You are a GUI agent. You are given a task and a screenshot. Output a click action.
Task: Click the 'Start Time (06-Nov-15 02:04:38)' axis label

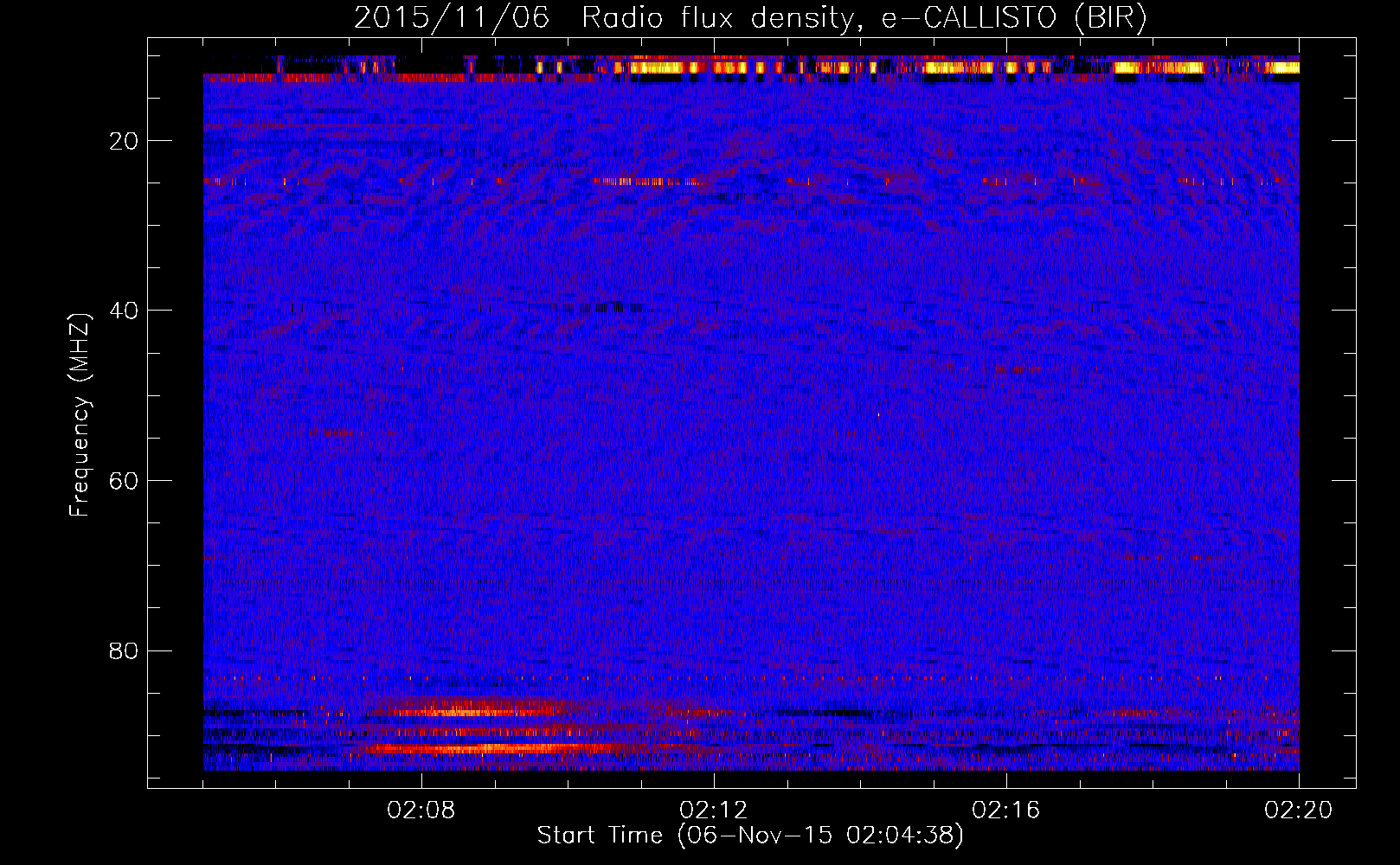(750, 836)
